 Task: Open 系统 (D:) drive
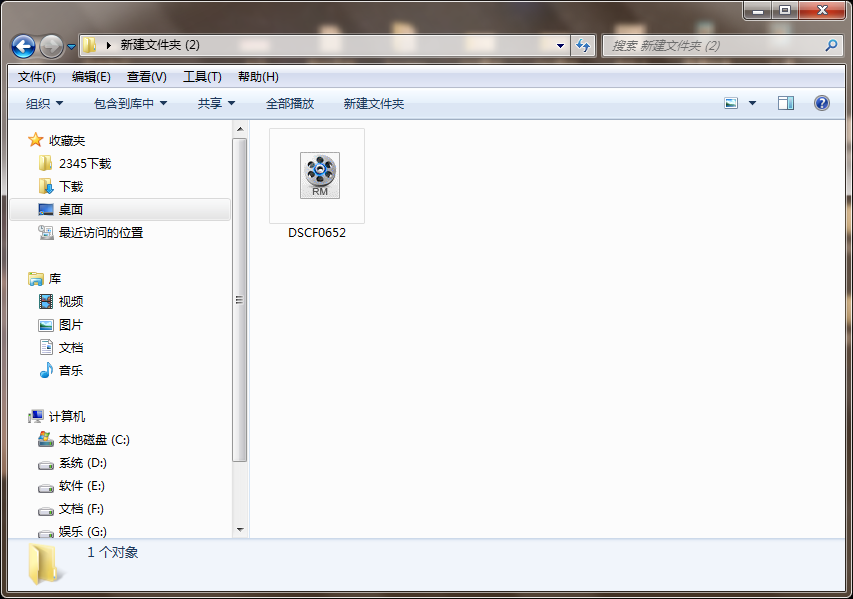click(83, 463)
